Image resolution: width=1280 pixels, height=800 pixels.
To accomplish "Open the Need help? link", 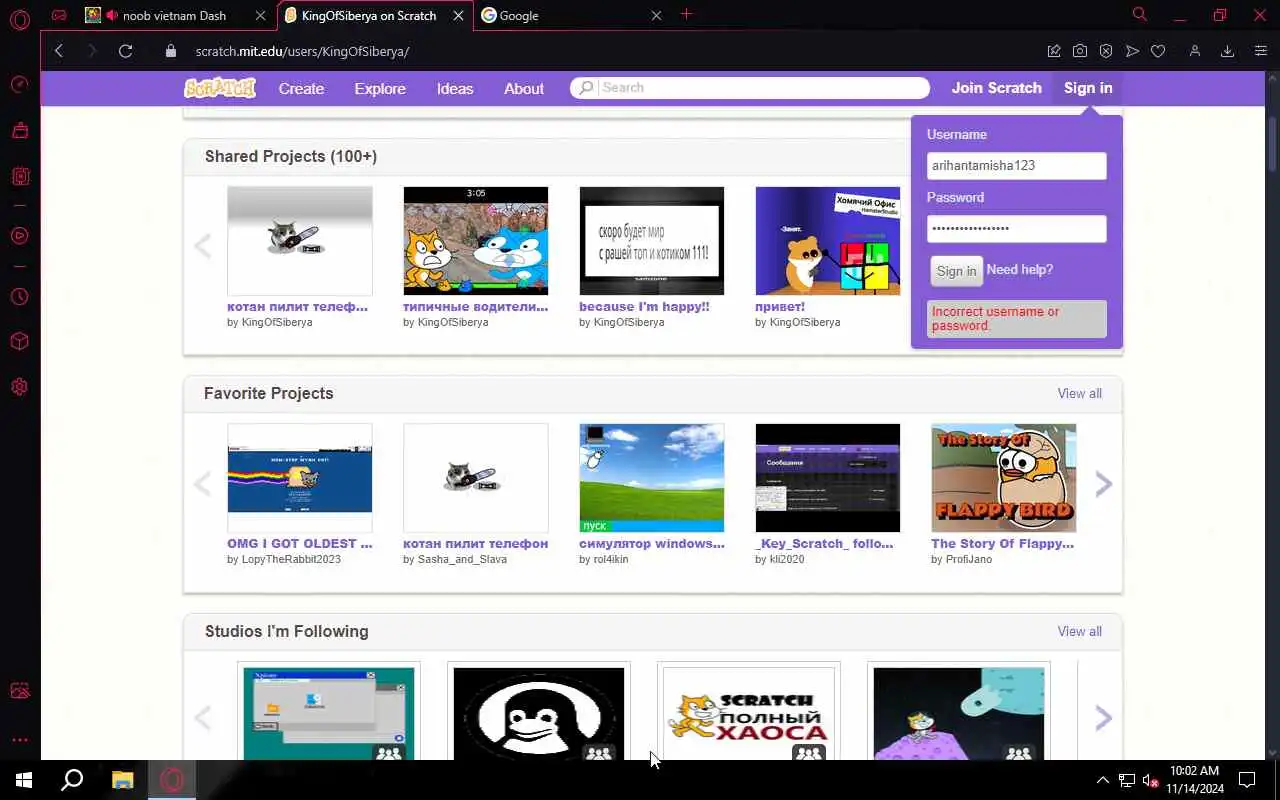I will click(x=1019, y=270).
